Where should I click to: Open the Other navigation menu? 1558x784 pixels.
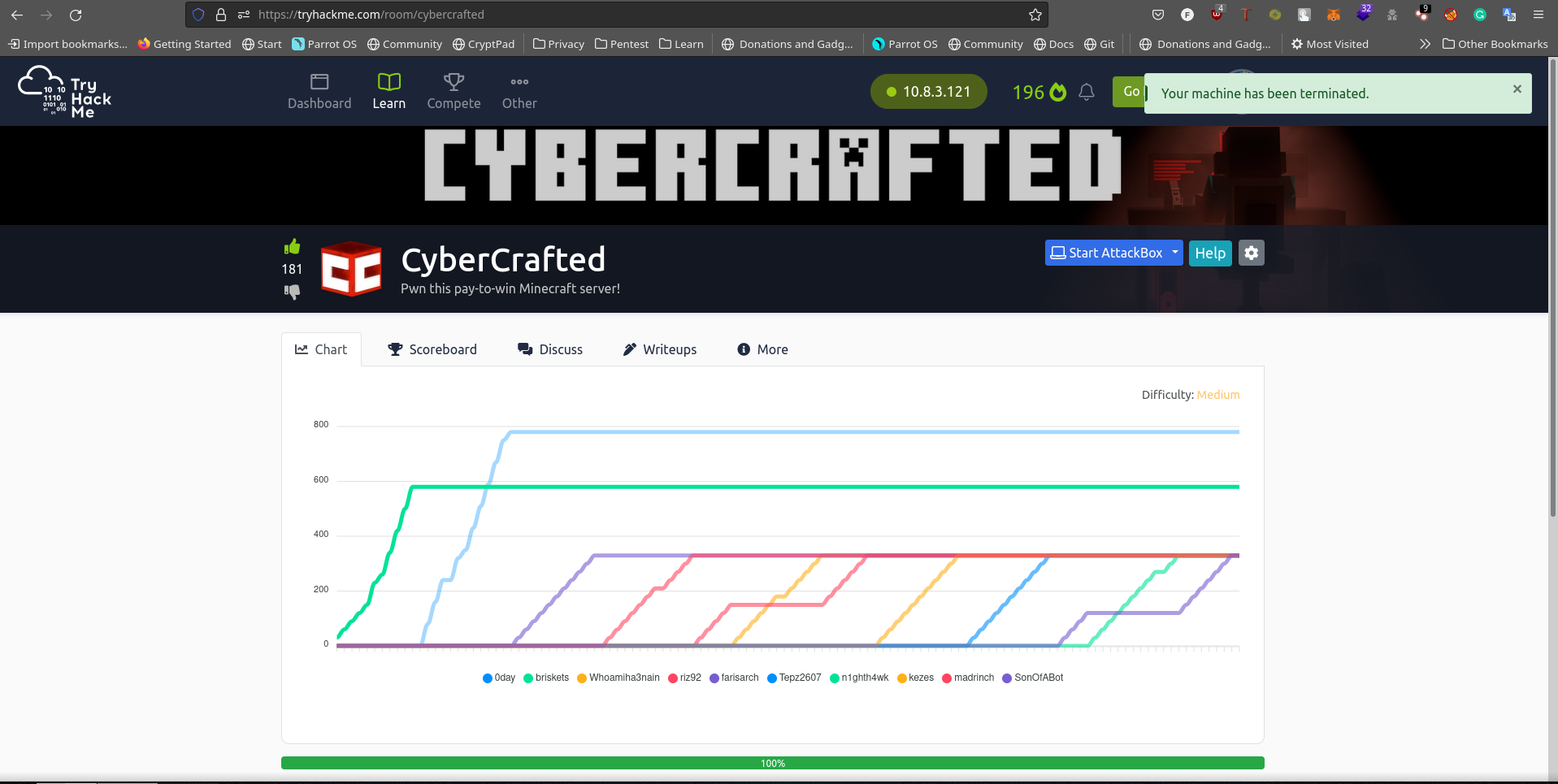tap(519, 93)
